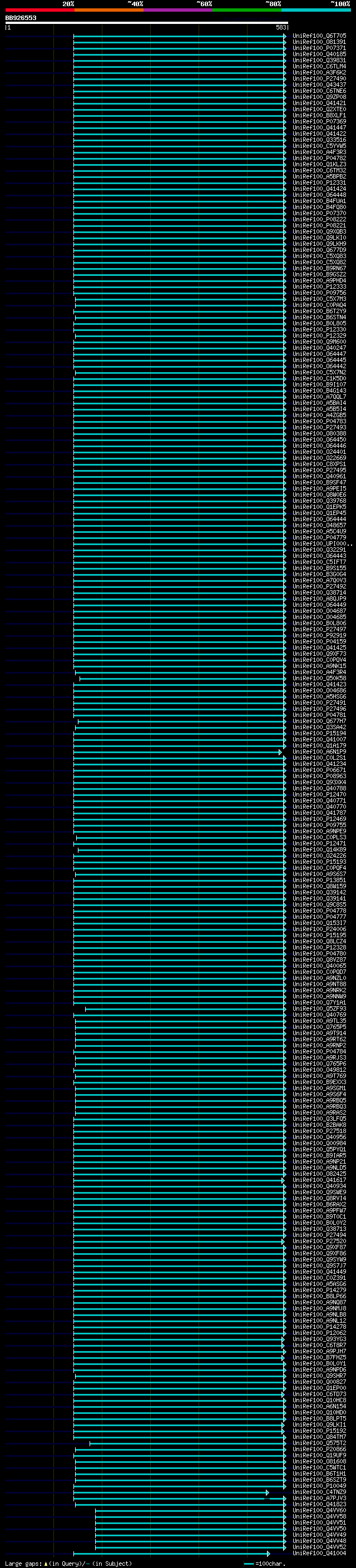Click hit label UniRef100_P08963
Image resolution: width=356 pixels, height=1568 pixels.
click(319, 776)
